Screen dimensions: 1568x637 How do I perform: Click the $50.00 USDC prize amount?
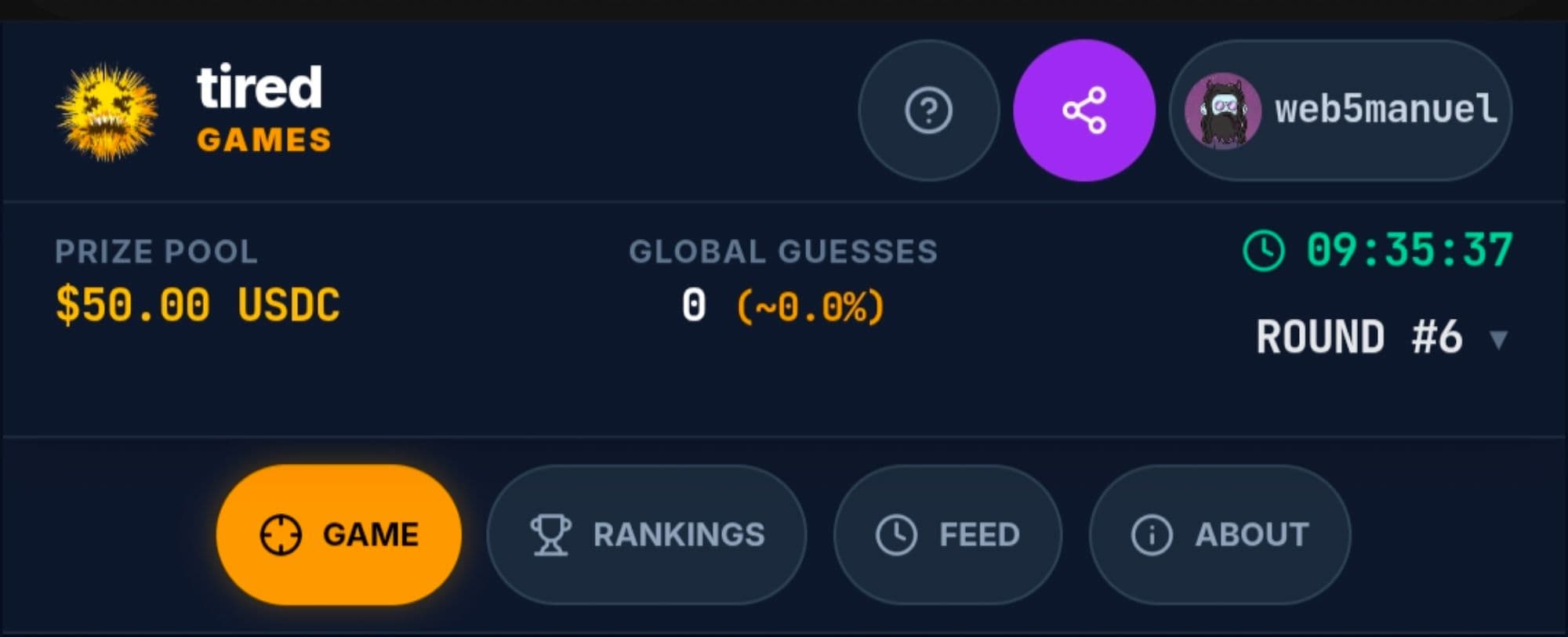pos(198,305)
